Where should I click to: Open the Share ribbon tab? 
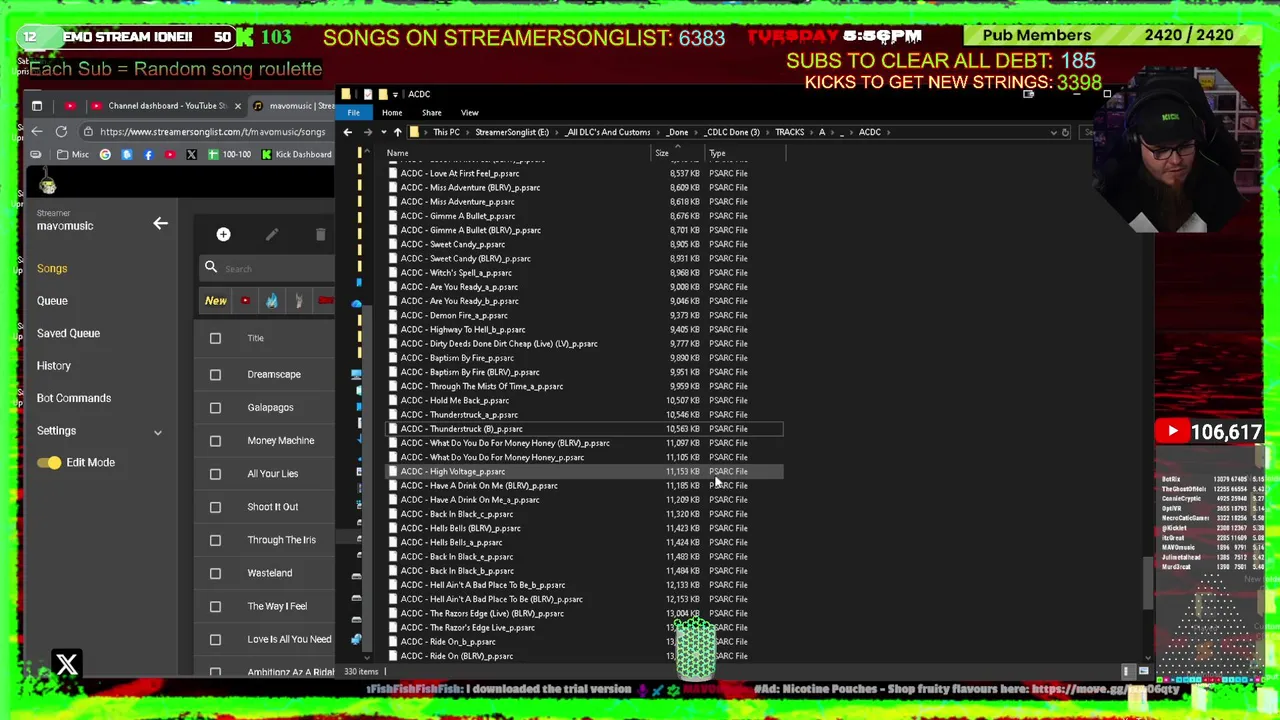[432, 112]
